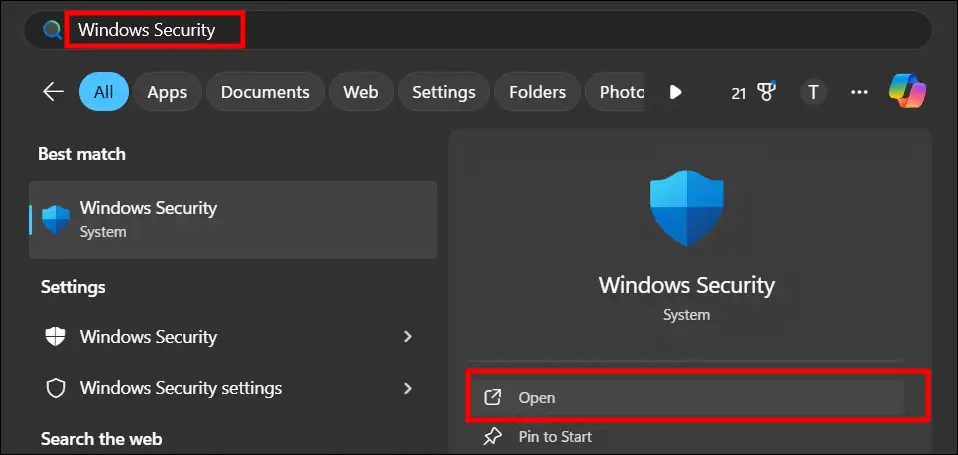This screenshot has height=455, width=958.
Task: Click the filled shield icon under Settings
Action: [x=56, y=337]
